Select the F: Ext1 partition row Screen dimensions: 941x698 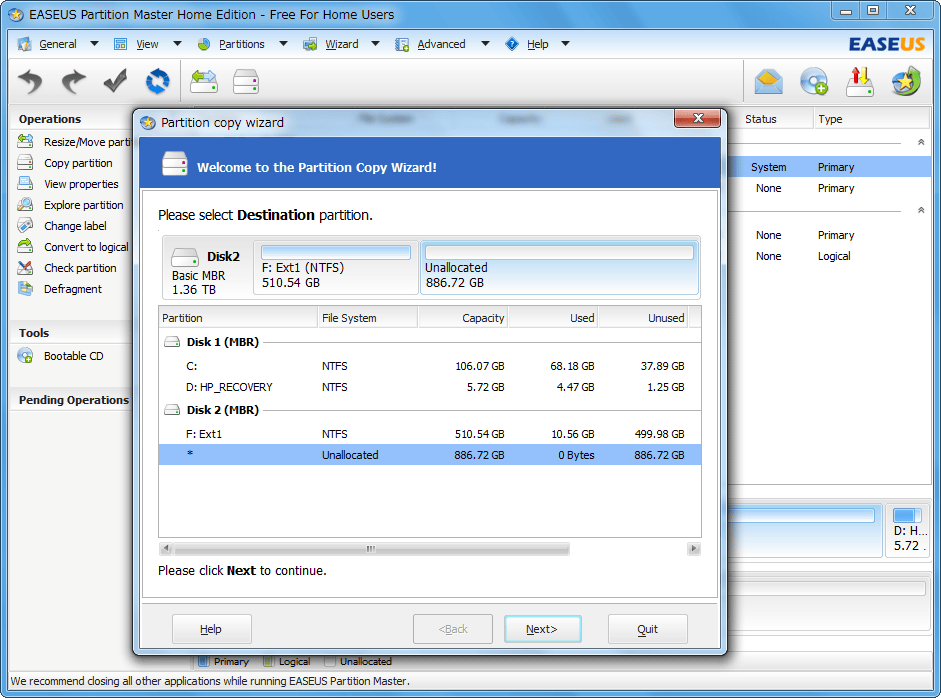tap(430, 434)
